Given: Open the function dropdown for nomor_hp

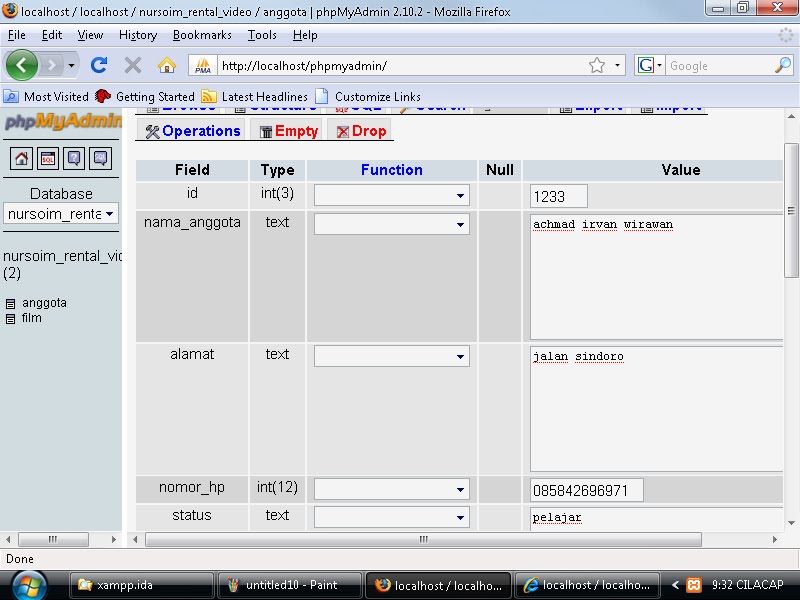Looking at the screenshot, I should (391, 489).
